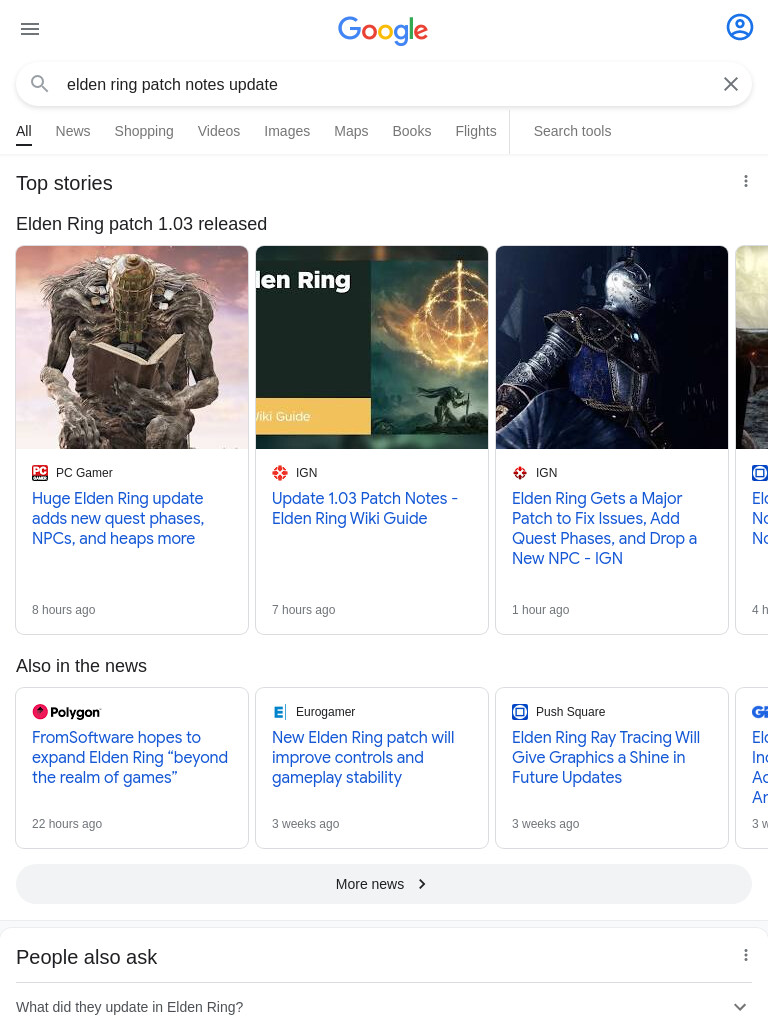Screen dimensions: 768x1024
Task: Open 'Elden Ring Ray Tracing' article
Action: pyautogui.click(x=606, y=758)
